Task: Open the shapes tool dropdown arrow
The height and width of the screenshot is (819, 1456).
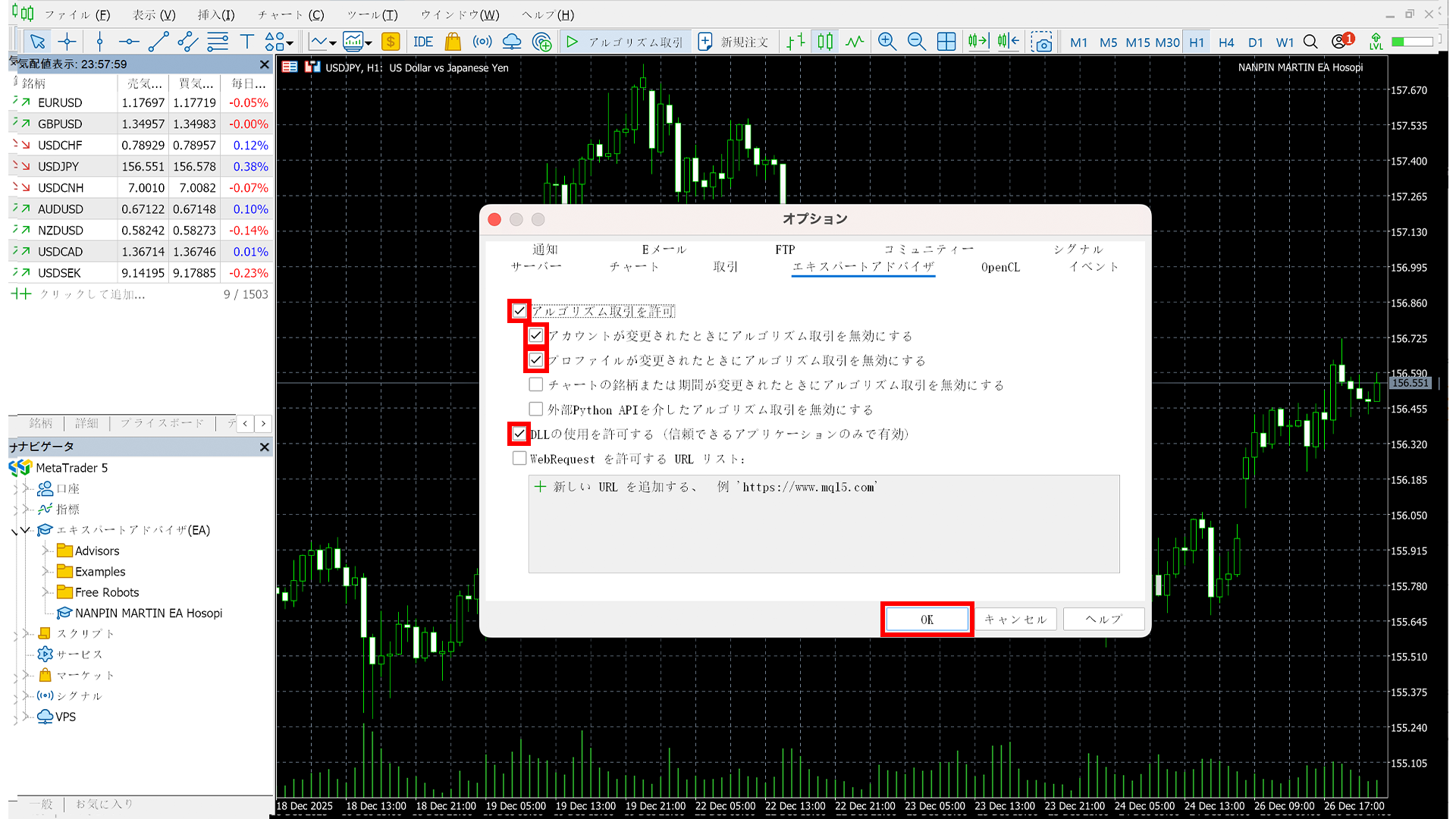Action: point(290,43)
